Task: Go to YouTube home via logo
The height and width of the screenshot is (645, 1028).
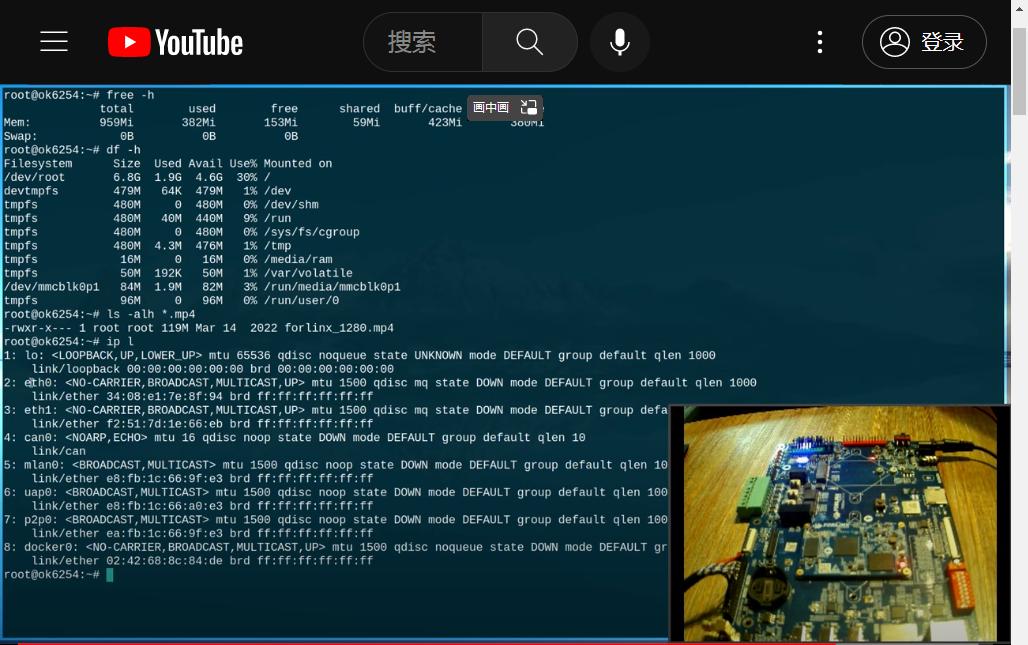Action: click(175, 42)
